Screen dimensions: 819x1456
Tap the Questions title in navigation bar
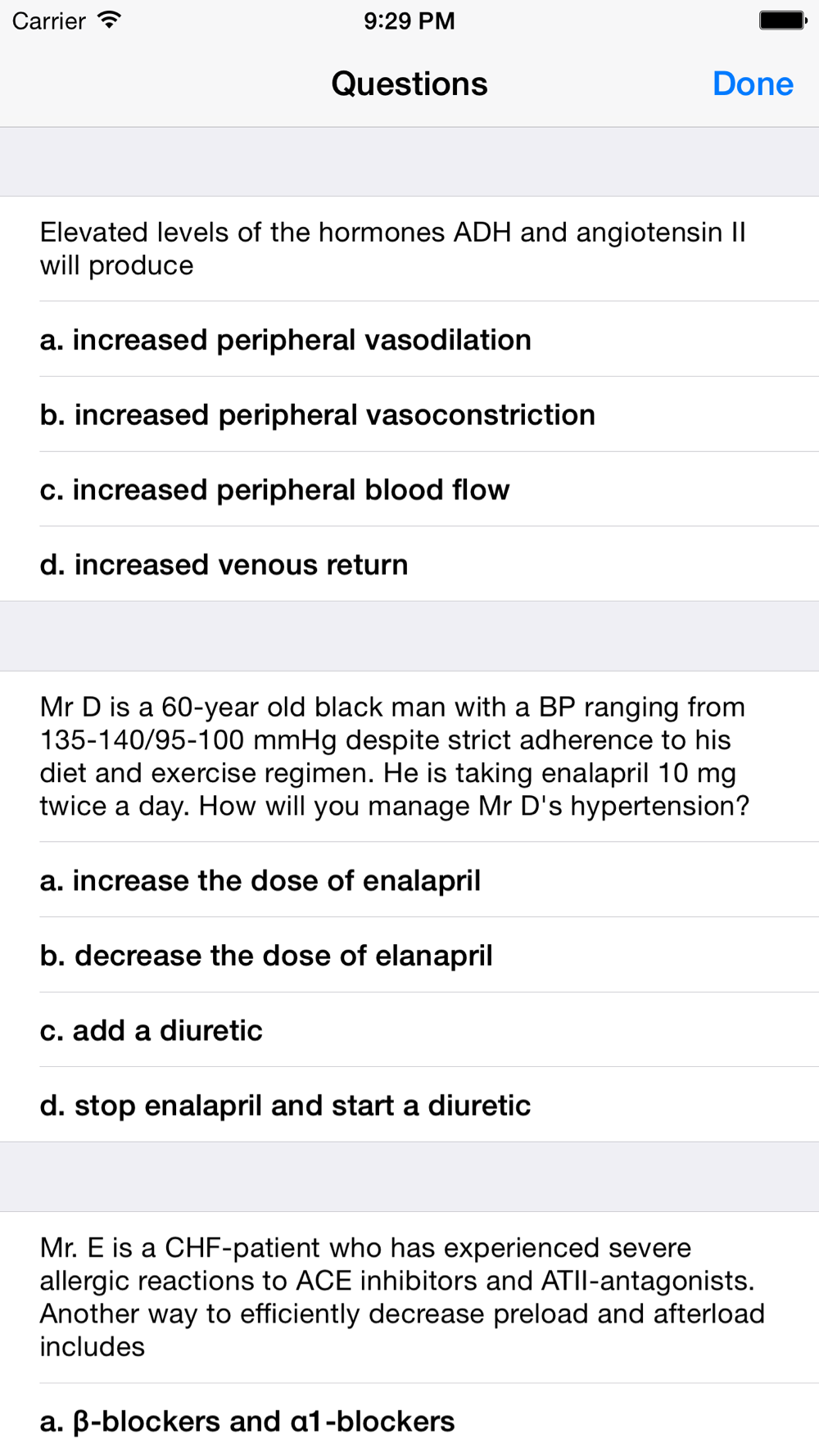point(409,84)
